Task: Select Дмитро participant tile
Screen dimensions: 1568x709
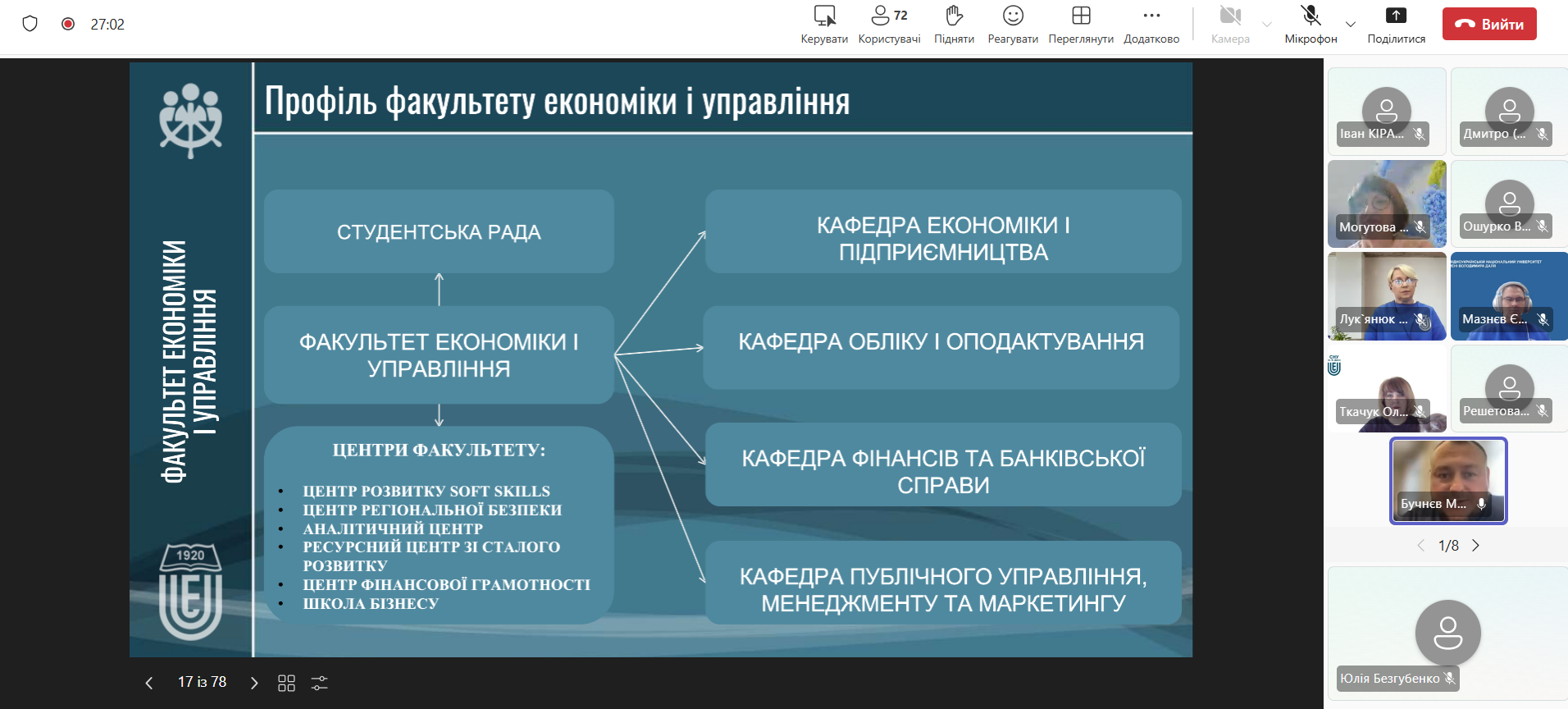Action: (1509, 112)
